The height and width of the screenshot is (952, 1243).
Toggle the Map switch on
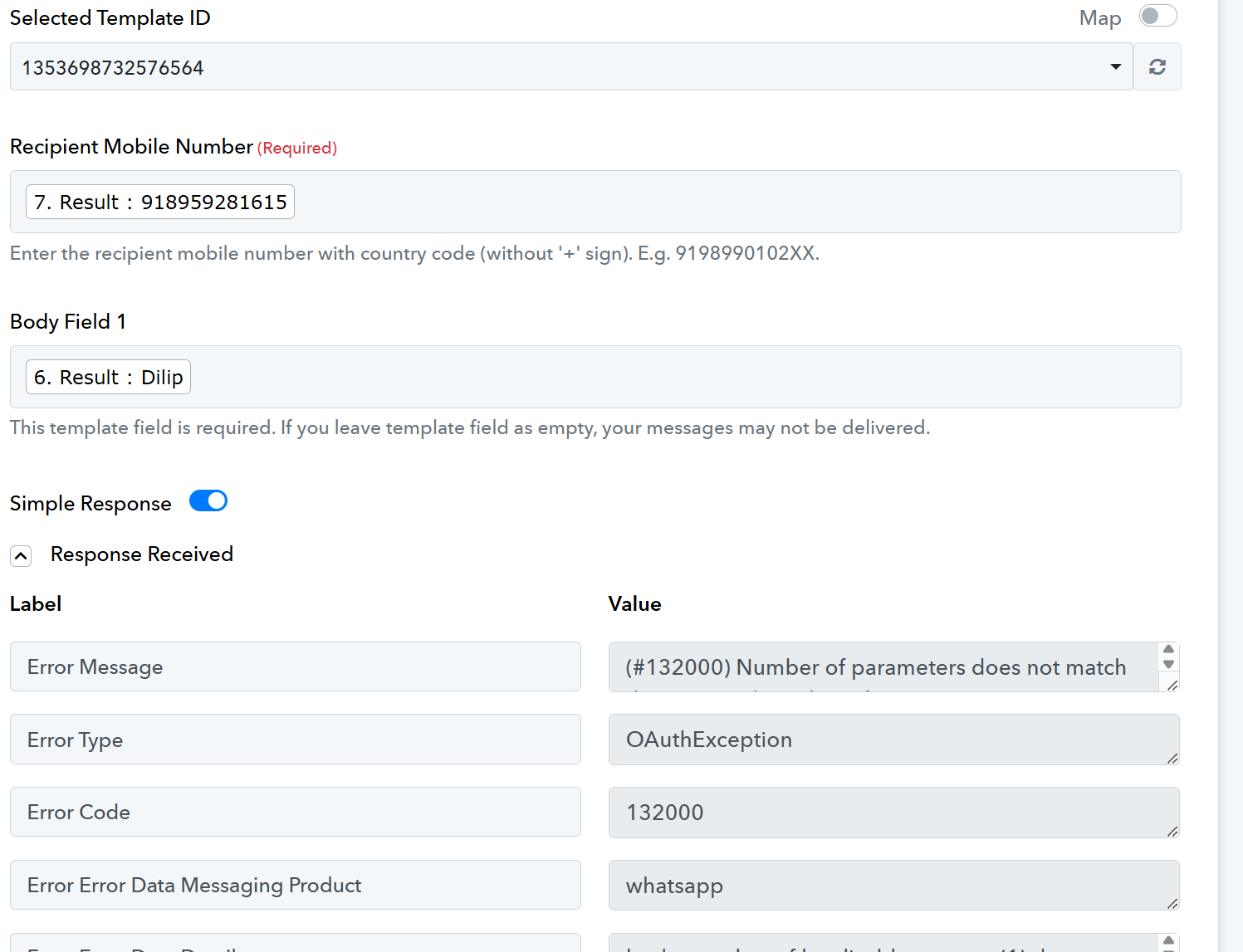point(1157,16)
